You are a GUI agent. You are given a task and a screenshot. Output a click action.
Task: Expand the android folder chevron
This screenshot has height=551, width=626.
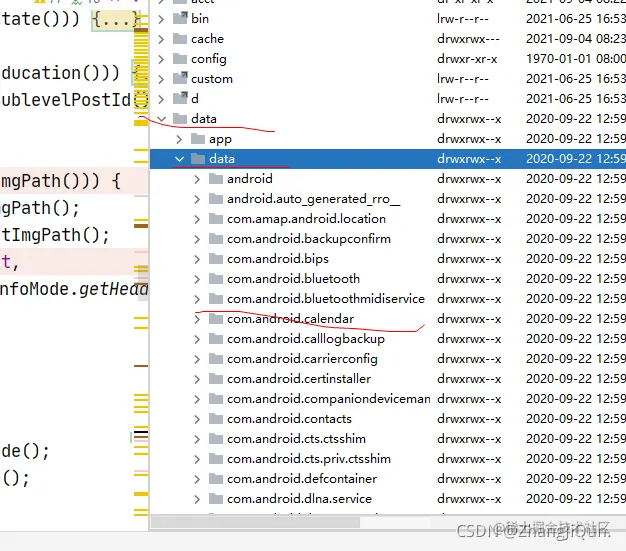[x=197, y=179]
